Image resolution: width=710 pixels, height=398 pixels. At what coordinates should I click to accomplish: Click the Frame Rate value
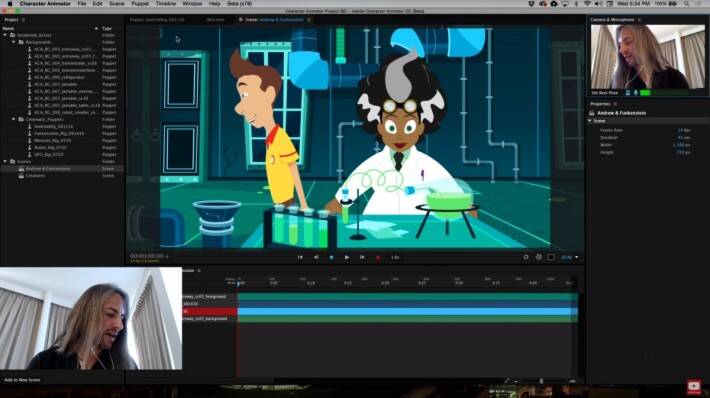(x=684, y=130)
